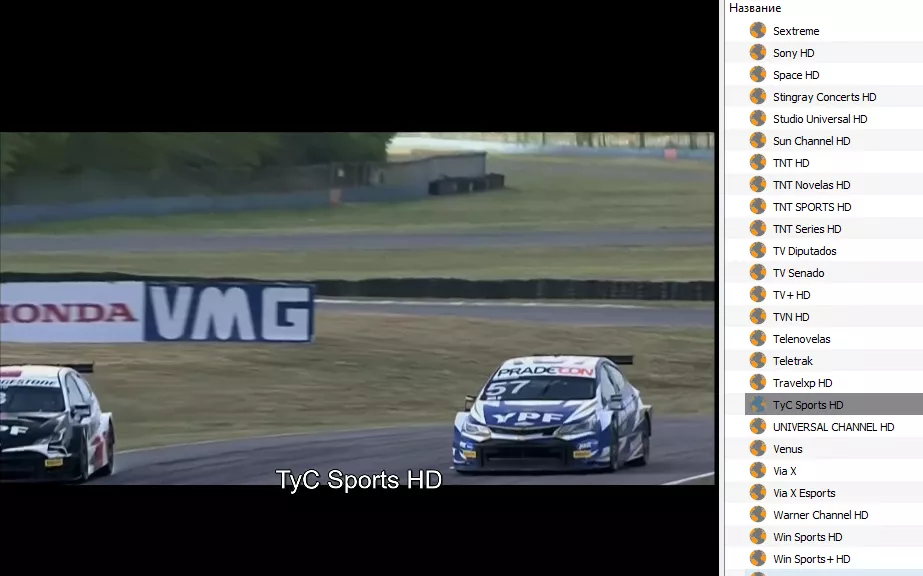This screenshot has width=923, height=576.
Task: Select the playing TyC Sports HD name
Action: pos(808,405)
